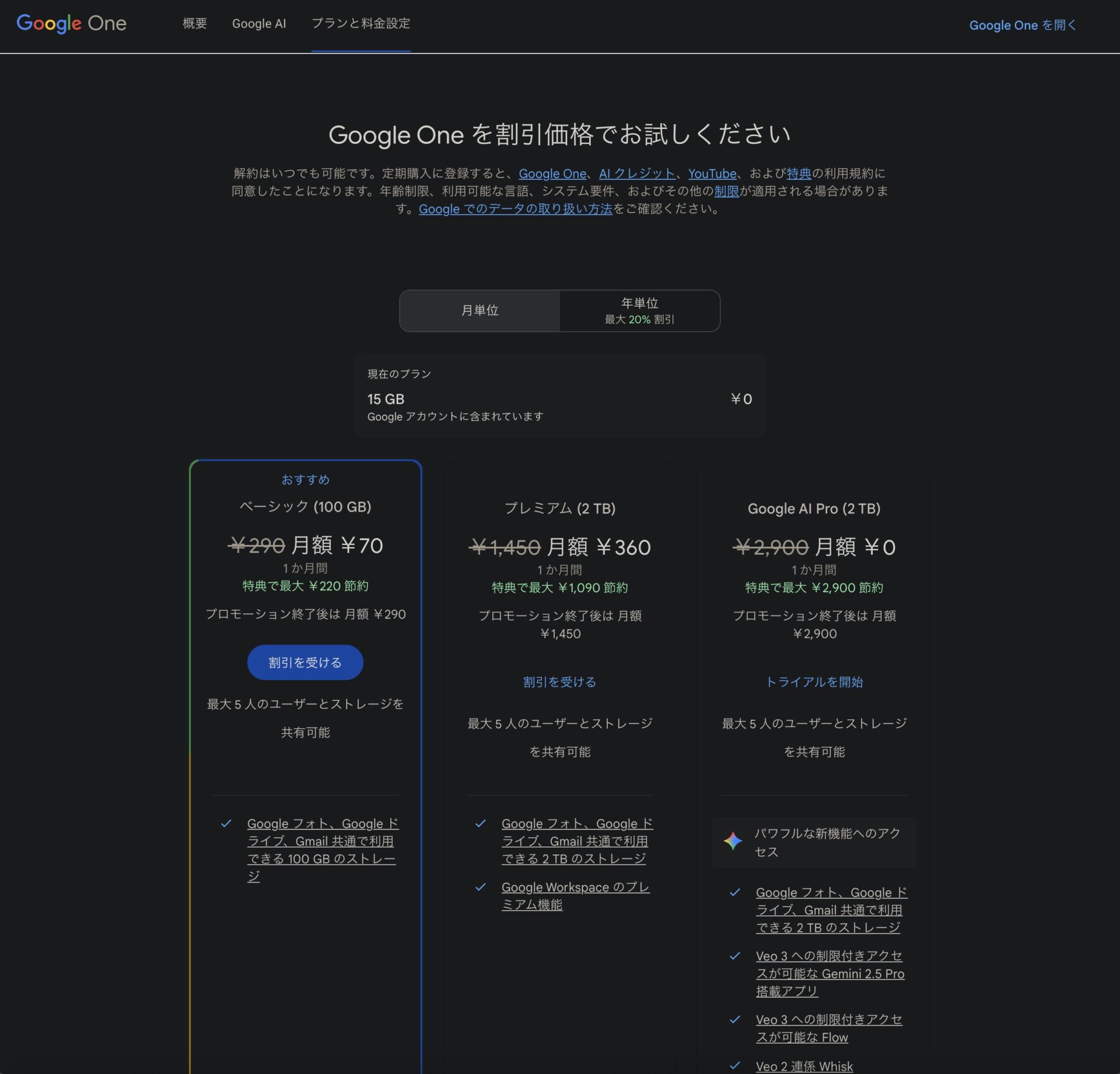Open the 概要 tab

(x=194, y=23)
